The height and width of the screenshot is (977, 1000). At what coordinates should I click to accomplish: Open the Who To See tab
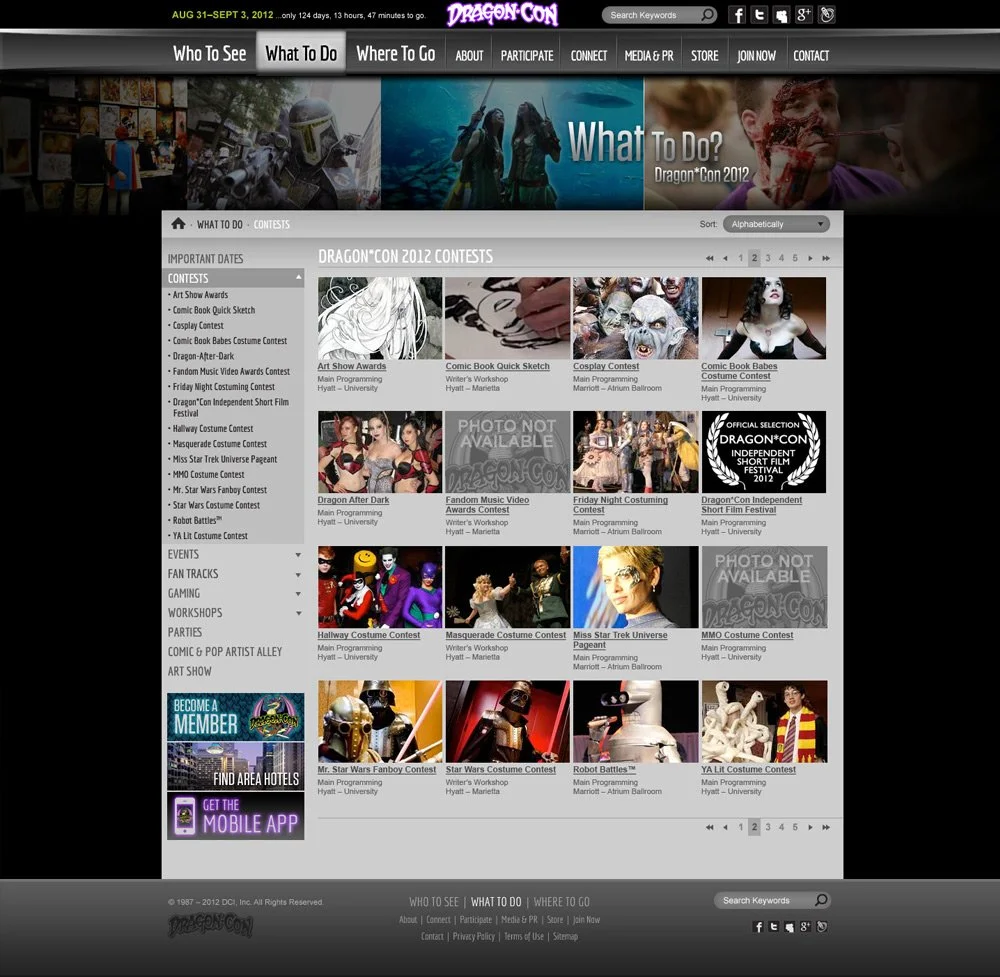click(210, 54)
